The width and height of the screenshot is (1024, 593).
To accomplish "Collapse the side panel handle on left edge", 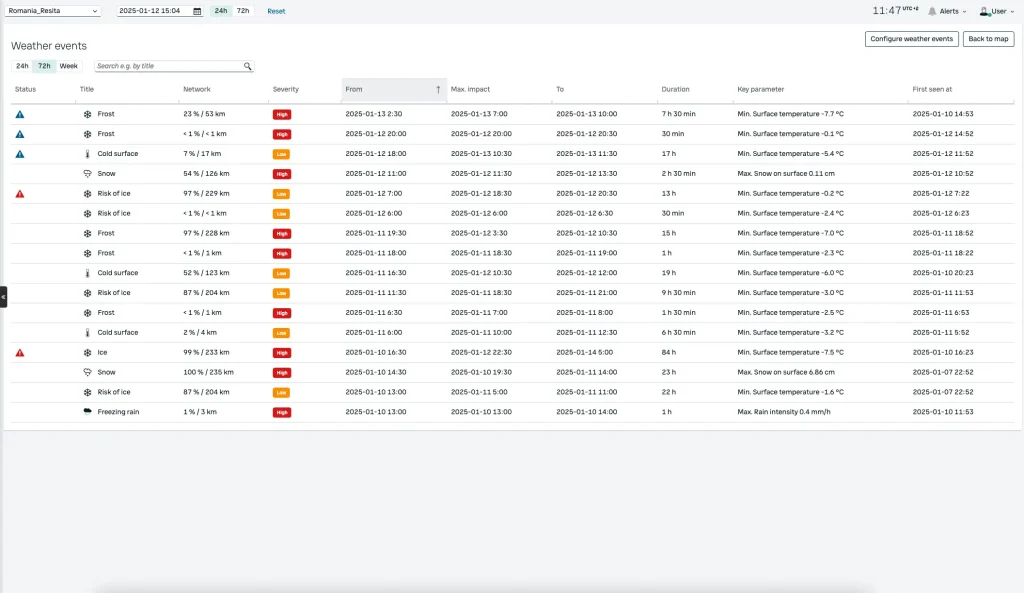I will [3, 297].
